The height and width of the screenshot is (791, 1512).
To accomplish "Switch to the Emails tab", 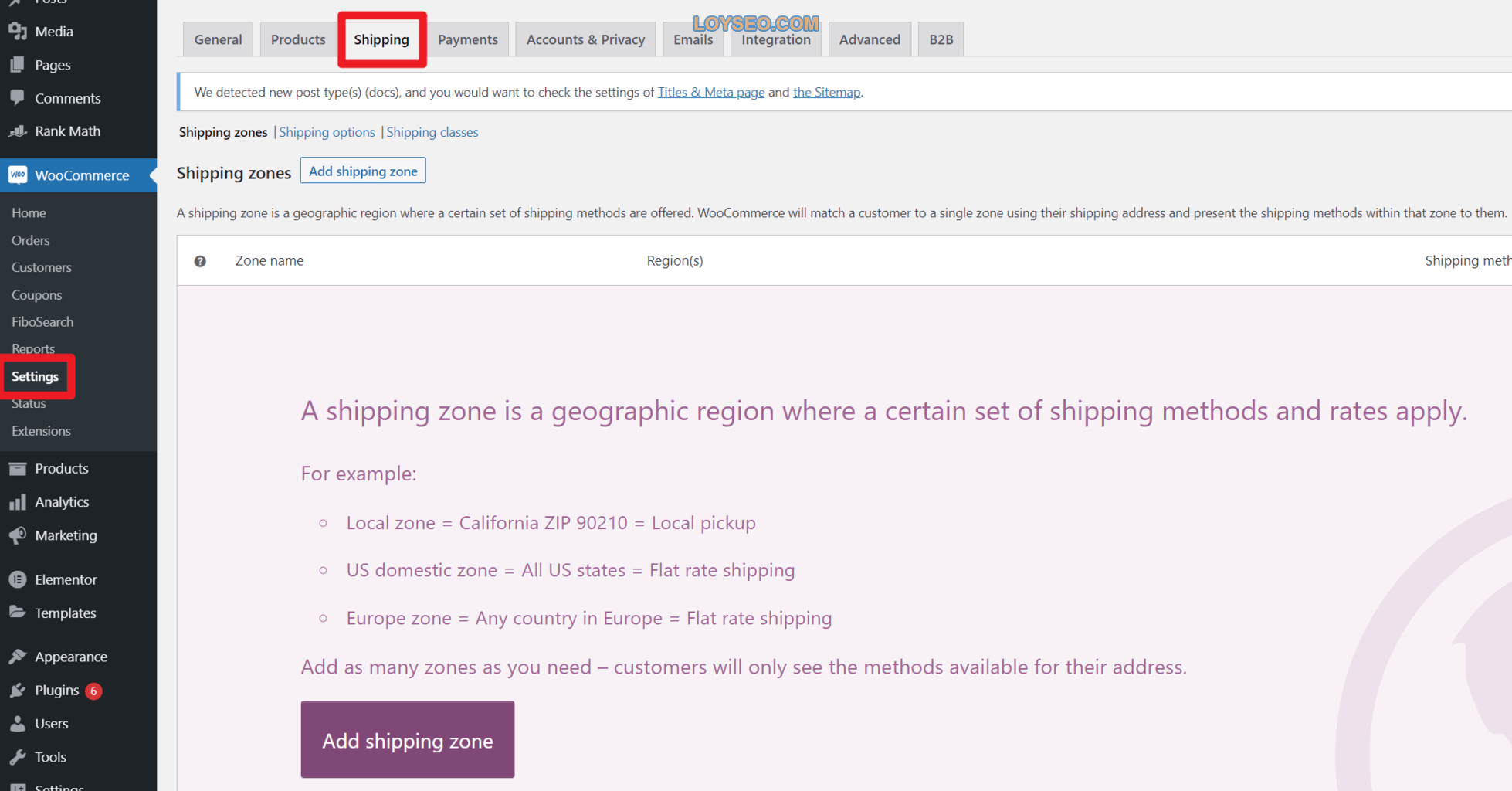I will 693,39.
